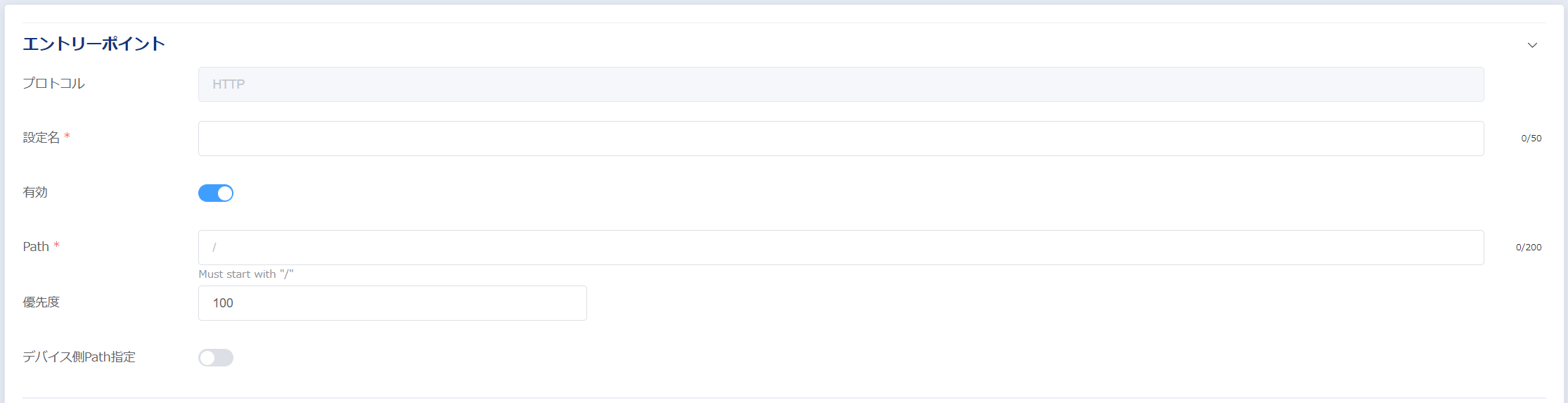
Task: Click the エントリーポイント section heading
Action: (94, 44)
